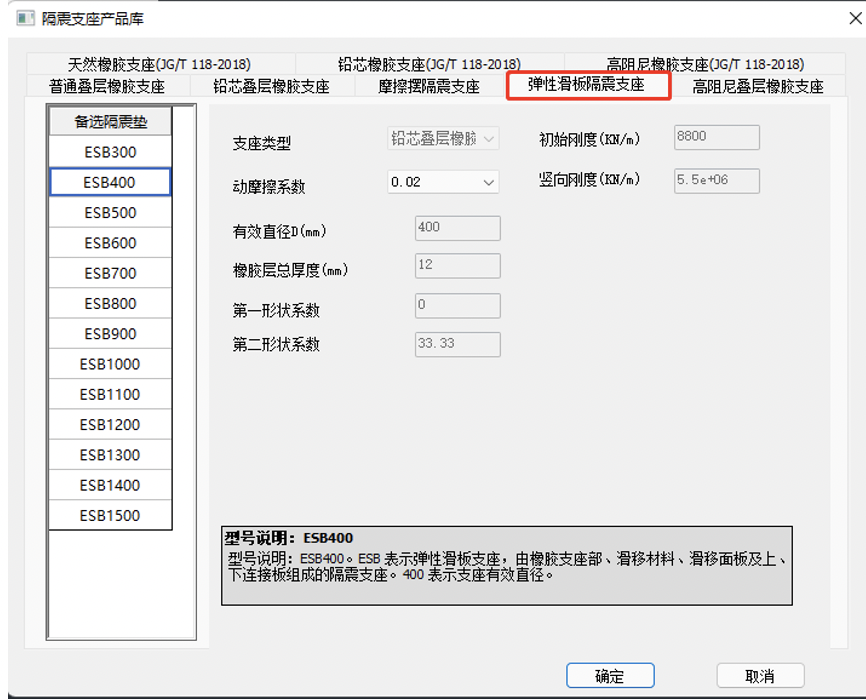Select ESB300 from the bearing list
Viewport: 866px width, 700px height.
point(108,151)
